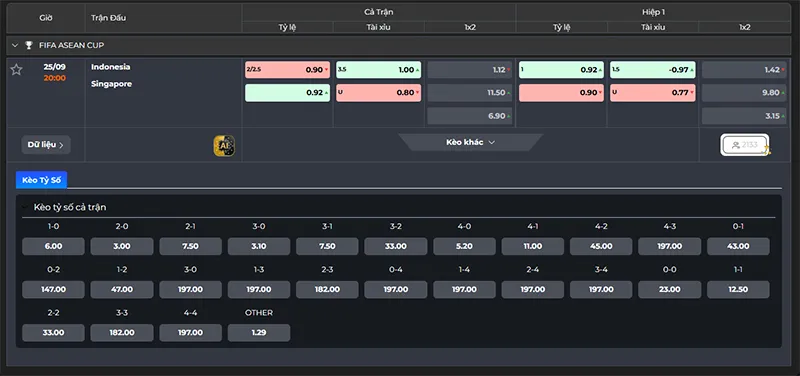Expand the Kèo khác dropdown

click(x=470, y=142)
